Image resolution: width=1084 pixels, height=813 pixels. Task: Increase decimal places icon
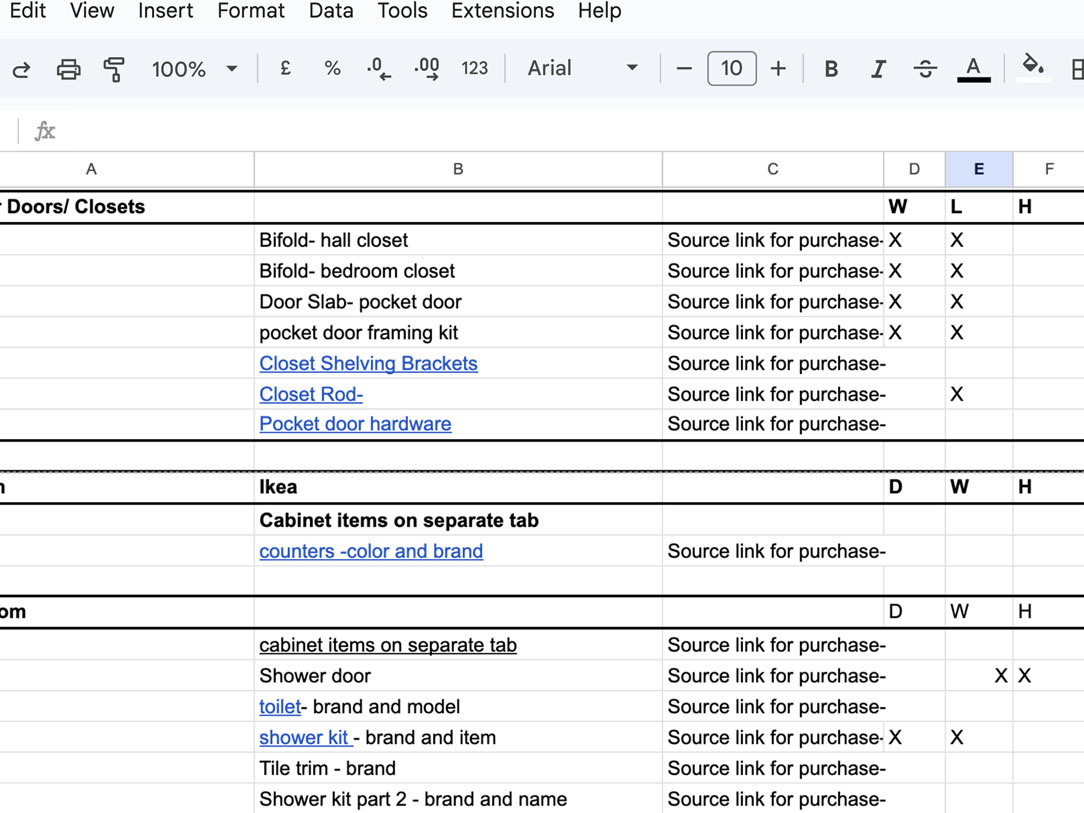click(x=427, y=68)
